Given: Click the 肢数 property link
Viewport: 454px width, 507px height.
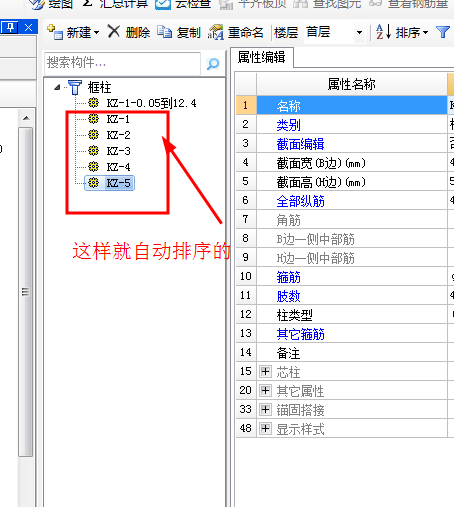Looking at the screenshot, I should 288,296.
